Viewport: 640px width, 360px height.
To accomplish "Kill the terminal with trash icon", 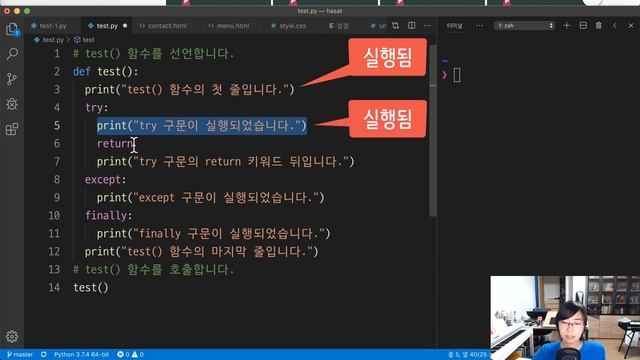I will (598, 26).
